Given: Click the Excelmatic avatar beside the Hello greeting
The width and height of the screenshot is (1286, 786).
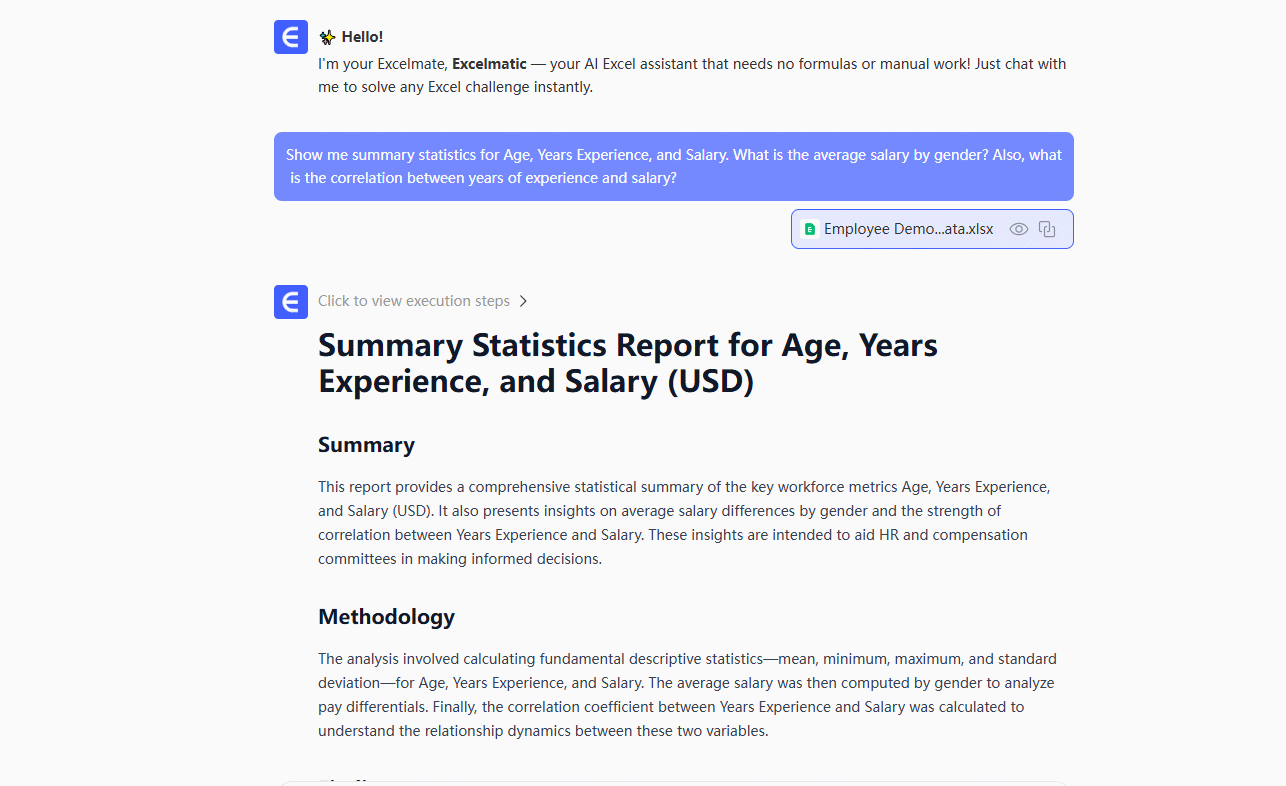Looking at the screenshot, I should [291, 37].
